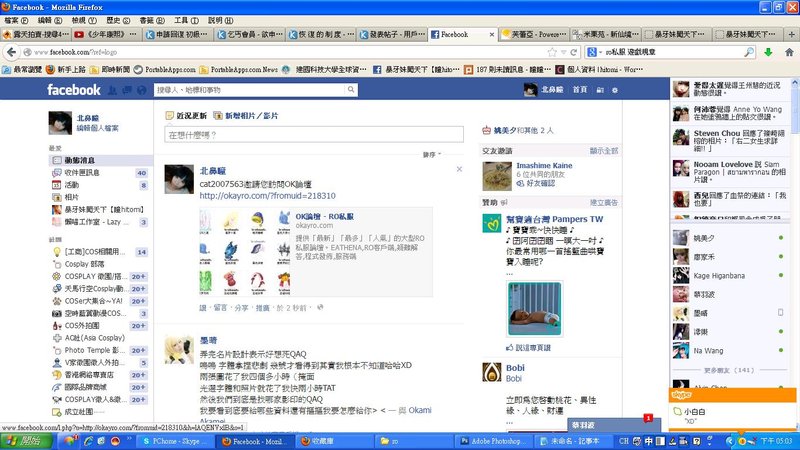The height and width of the screenshot is (450, 800).
Task: Click the Facebook search magnifier button
Action: click(x=351, y=90)
